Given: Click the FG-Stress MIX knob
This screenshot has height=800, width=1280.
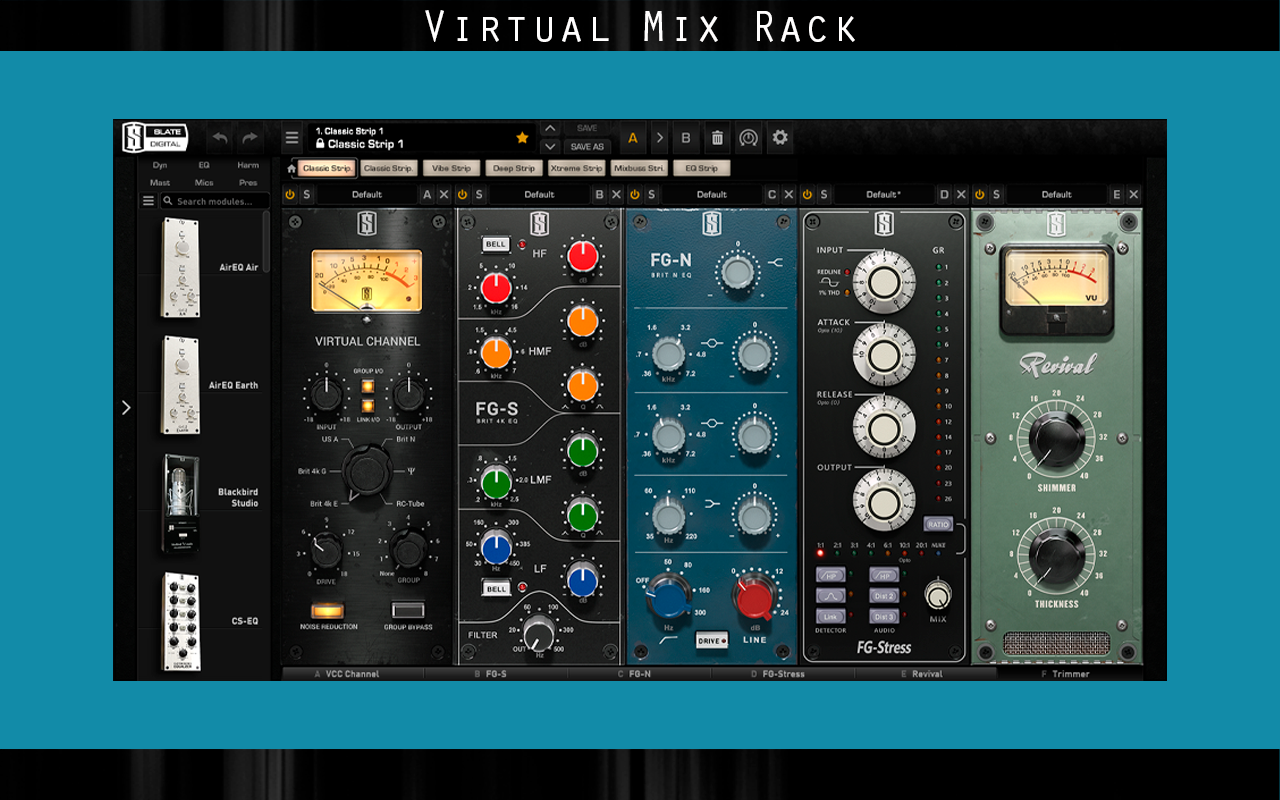Looking at the screenshot, I should pyautogui.click(x=937, y=596).
